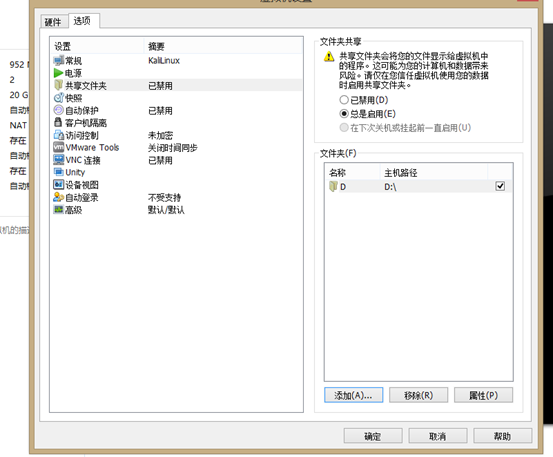553x457 pixels.
Task: Click the VMware Tools icon
Action: coord(58,147)
